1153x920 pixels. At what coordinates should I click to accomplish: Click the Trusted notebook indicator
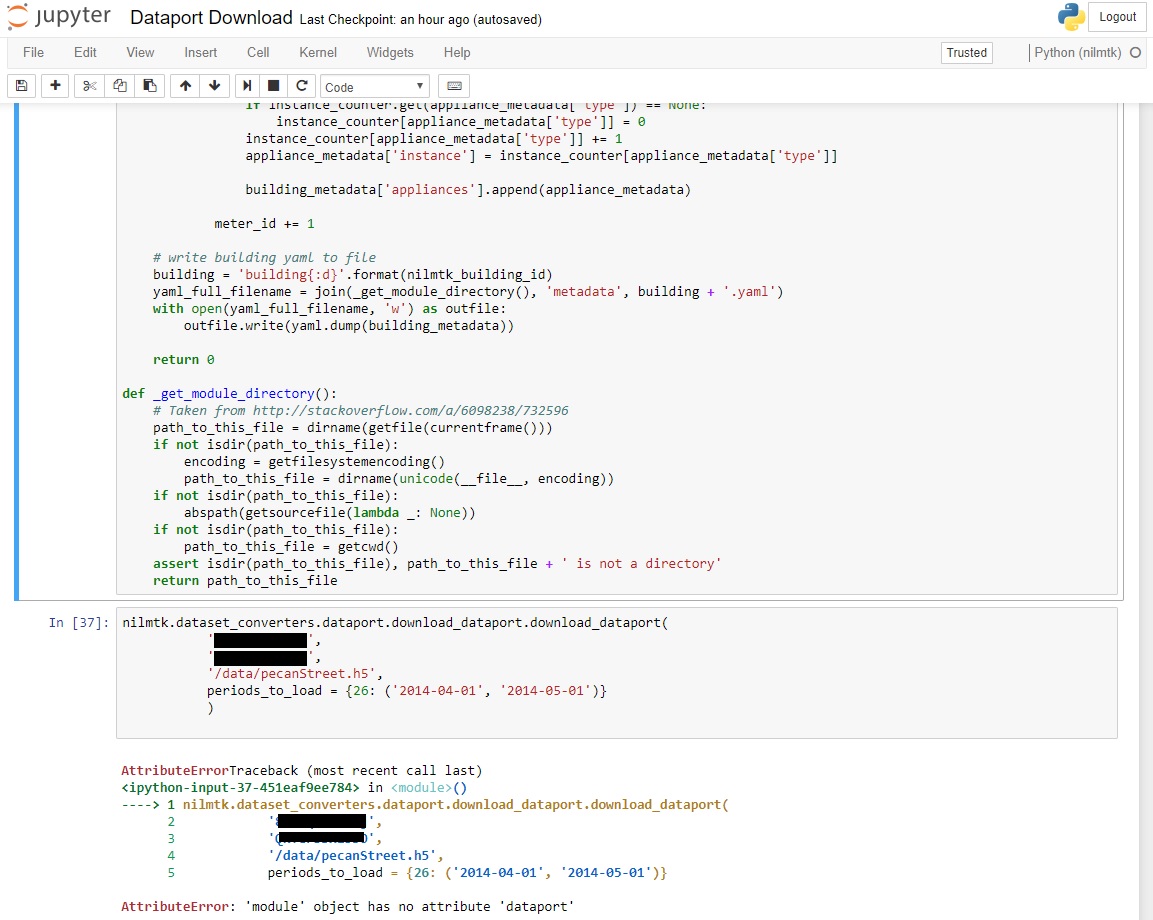[x=966, y=52]
